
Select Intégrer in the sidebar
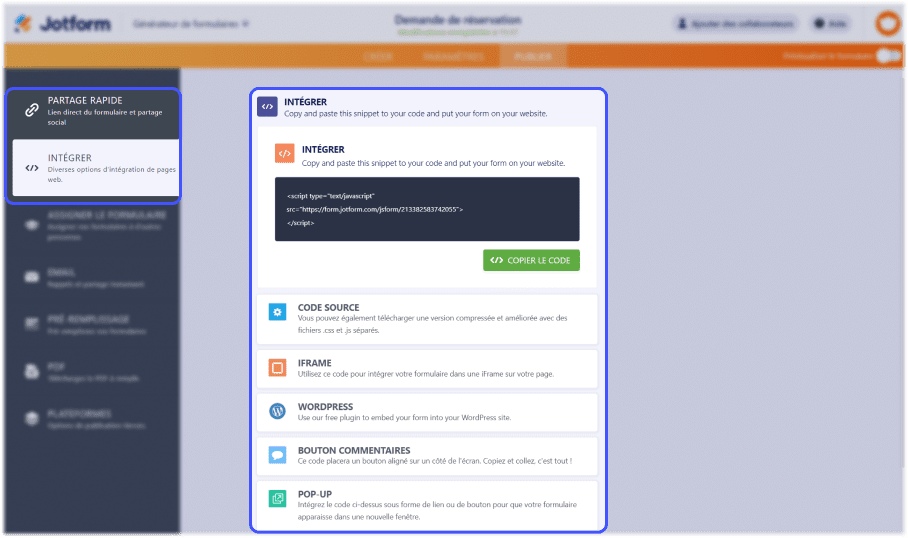[x=96, y=168]
